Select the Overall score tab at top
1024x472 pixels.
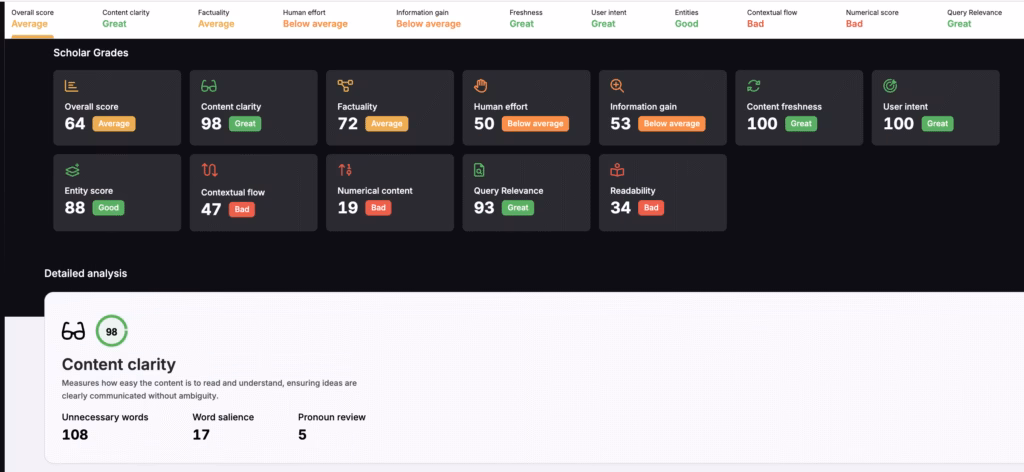(x=30, y=18)
